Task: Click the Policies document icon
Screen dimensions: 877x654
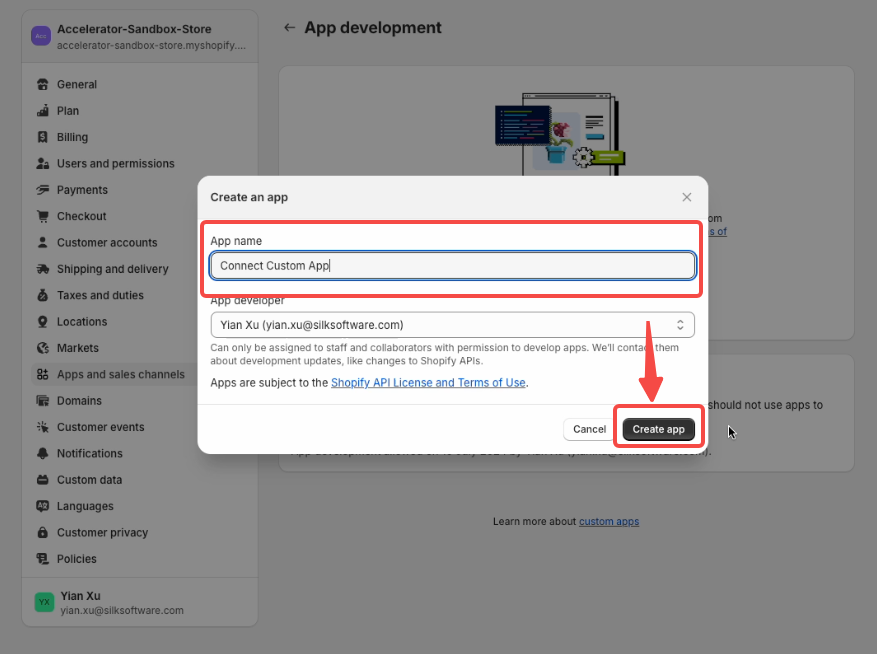Action: [43, 559]
